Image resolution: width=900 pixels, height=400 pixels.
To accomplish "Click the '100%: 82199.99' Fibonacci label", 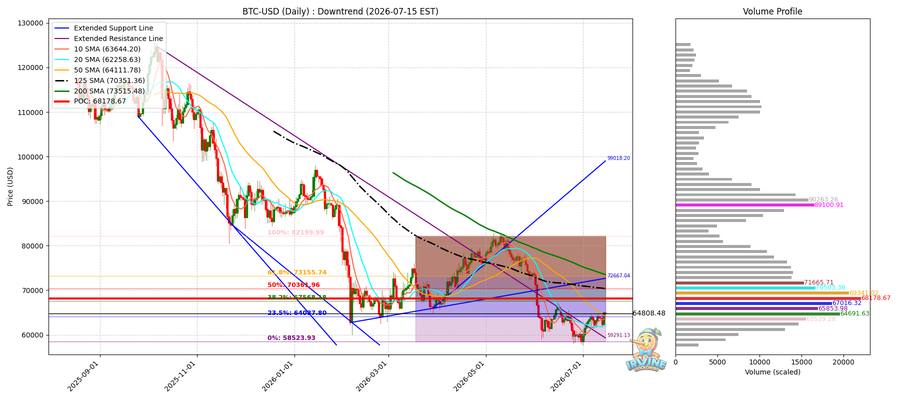I will pyautogui.click(x=296, y=232).
